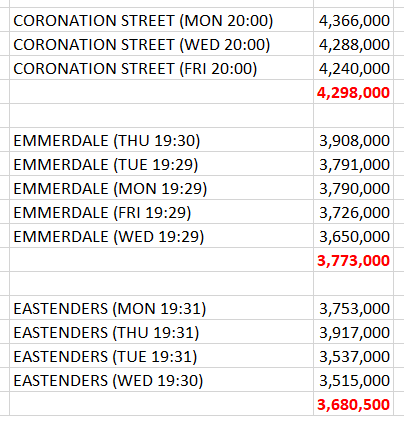Click the 3,790,000 value cell

[x=353, y=188]
